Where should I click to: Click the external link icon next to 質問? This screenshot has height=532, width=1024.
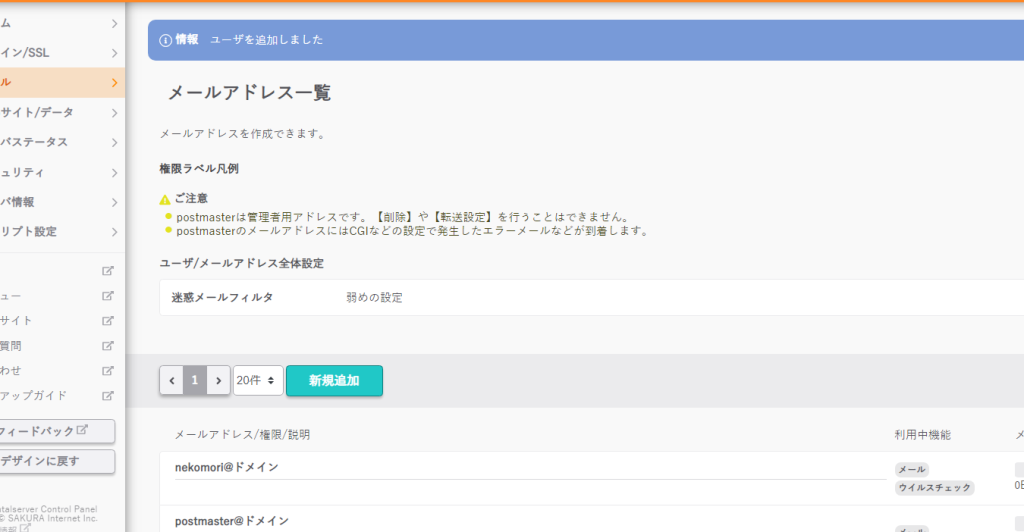[108, 345]
